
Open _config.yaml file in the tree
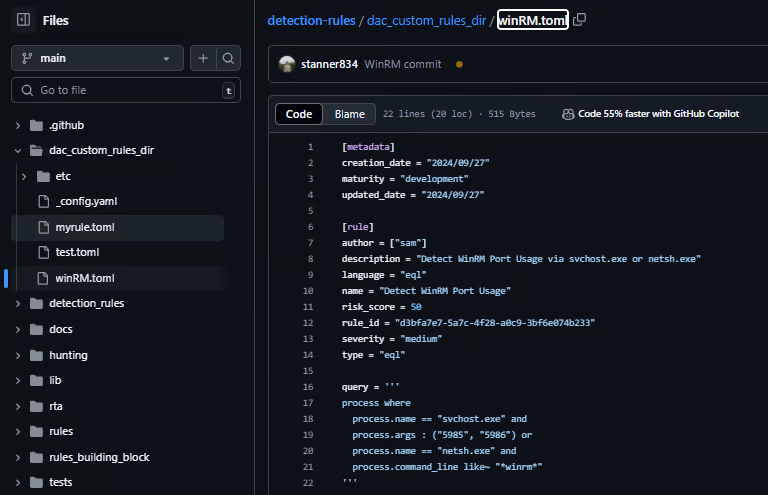pyautogui.click(x=86, y=201)
